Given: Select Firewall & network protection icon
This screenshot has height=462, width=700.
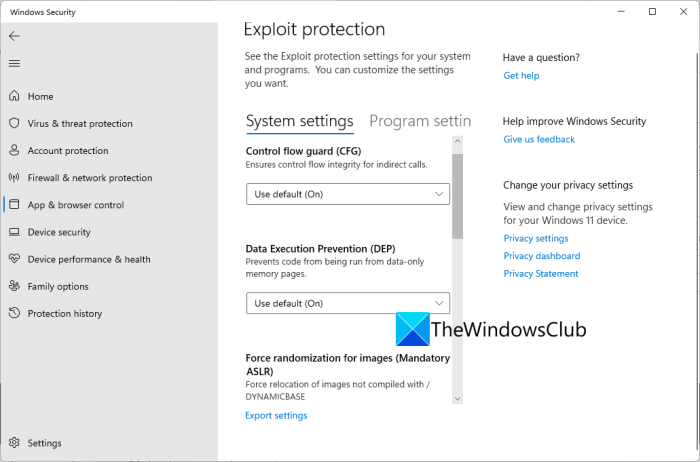Looking at the screenshot, I should click(14, 178).
